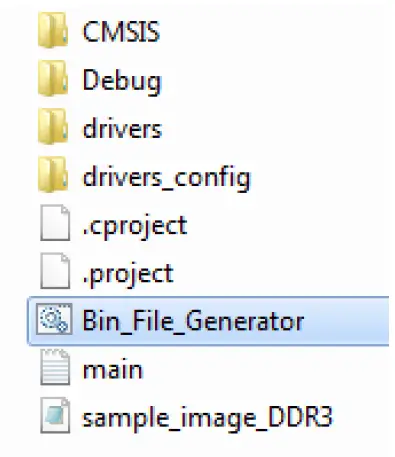Image resolution: width=395 pixels, height=457 pixels.
Task: Select the CMSIS folder name
Action: tap(121, 32)
